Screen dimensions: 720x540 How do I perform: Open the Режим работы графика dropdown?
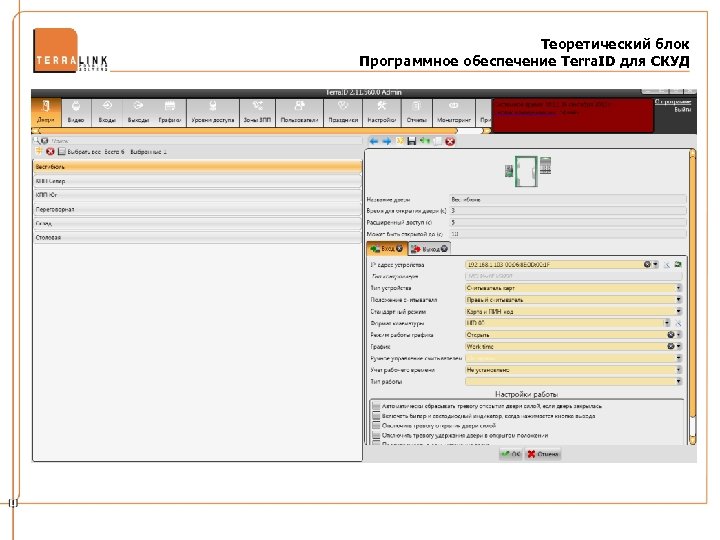click(x=678, y=335)
